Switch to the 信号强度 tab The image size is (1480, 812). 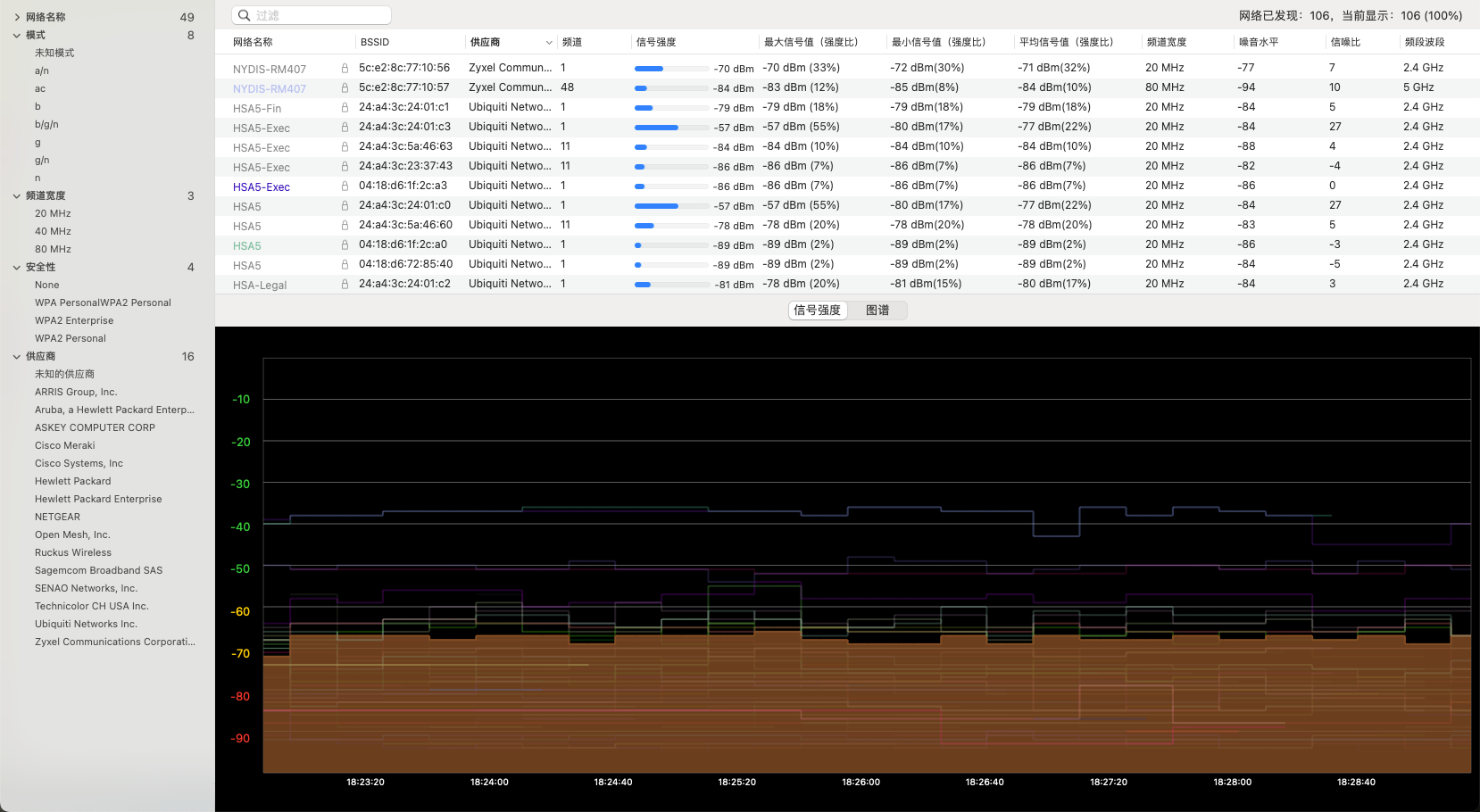(x=818, y=310)
